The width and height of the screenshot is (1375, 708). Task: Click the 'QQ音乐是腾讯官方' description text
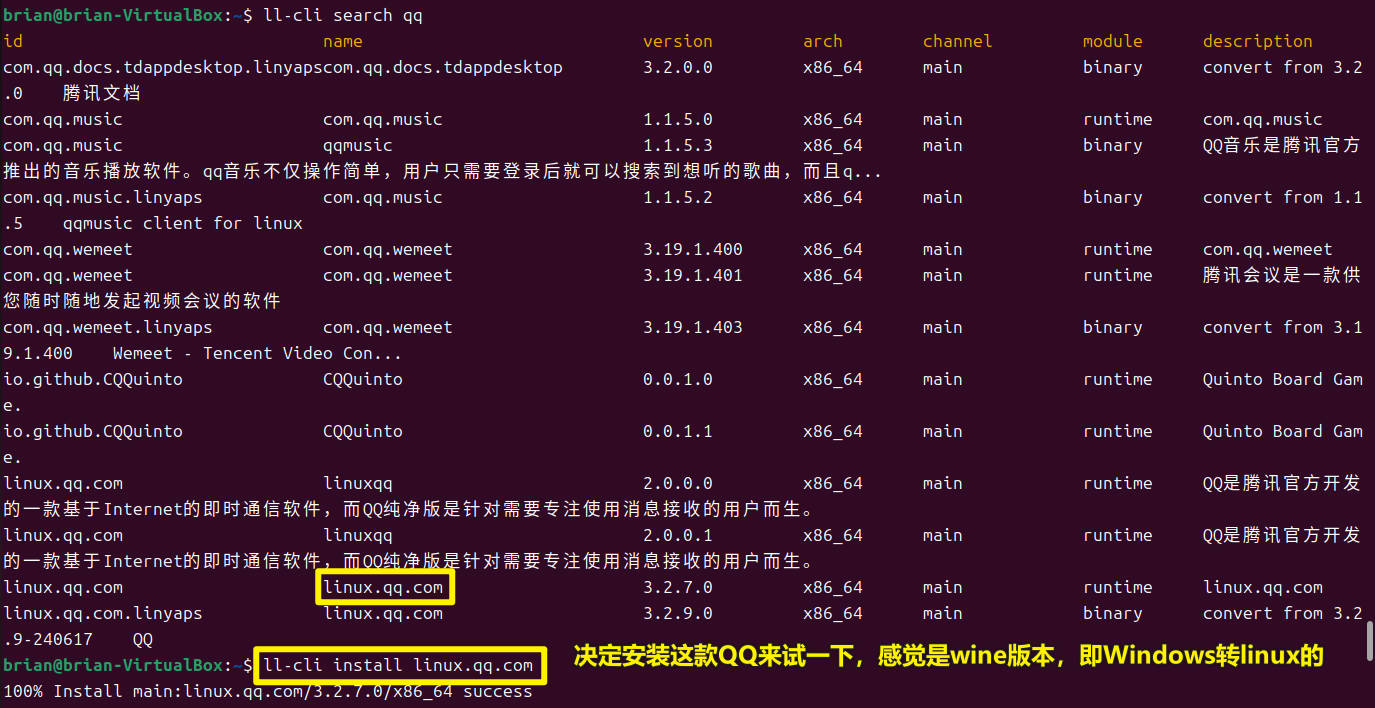1282,146
